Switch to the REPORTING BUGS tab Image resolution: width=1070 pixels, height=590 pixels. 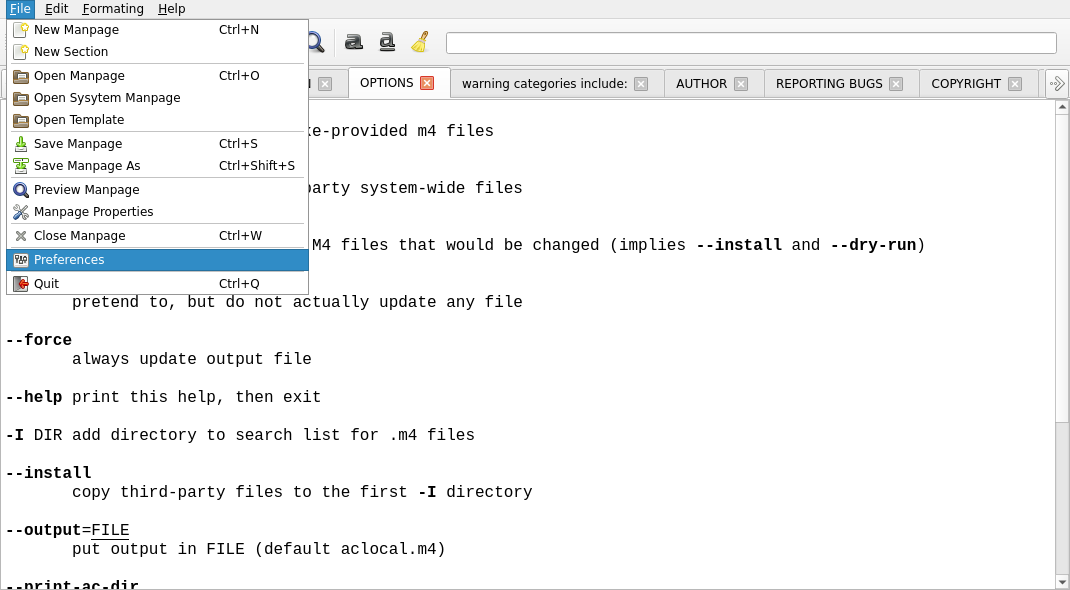[x=829, y=84]
